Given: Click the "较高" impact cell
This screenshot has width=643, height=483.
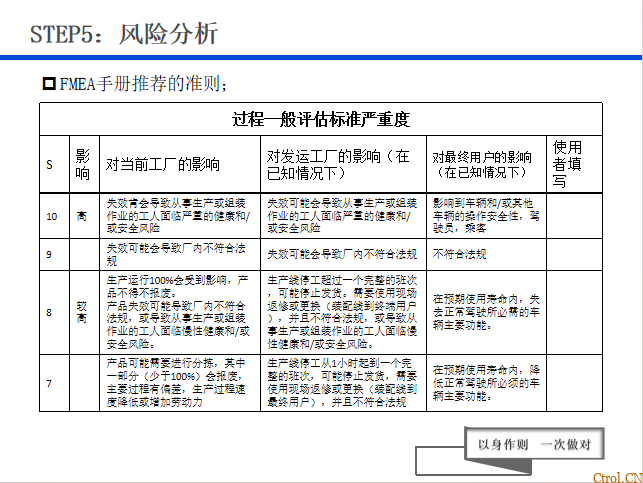Looking at the screenshot, I should click(82, 312).
